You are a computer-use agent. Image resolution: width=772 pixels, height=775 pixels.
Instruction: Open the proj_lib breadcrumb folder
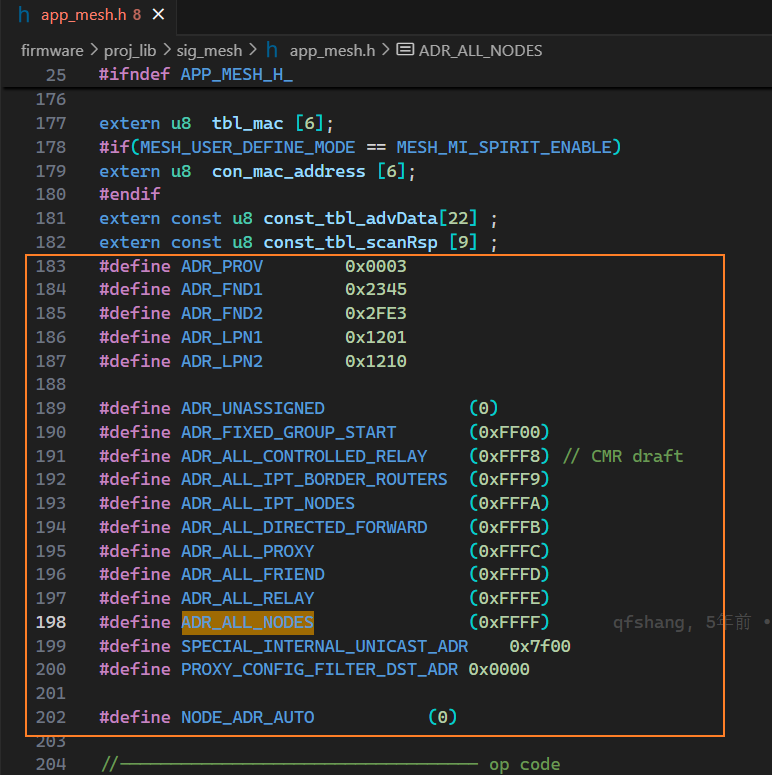click(x=129, y=50)
